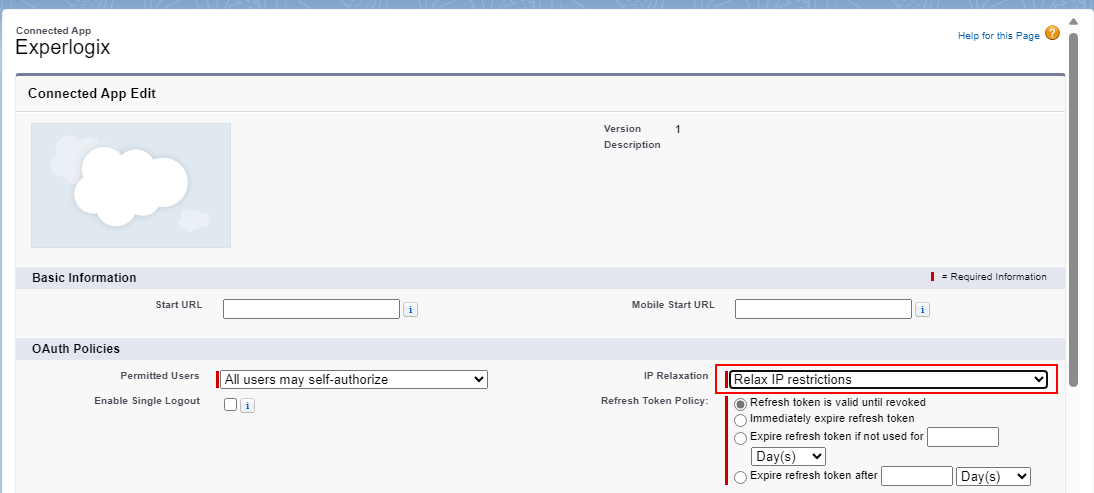Open the Day(s) dropdown next to 'Expire after'
The width and height of the screenshot is (1094, 493).
pyautogui.click(x=994, y=476)
